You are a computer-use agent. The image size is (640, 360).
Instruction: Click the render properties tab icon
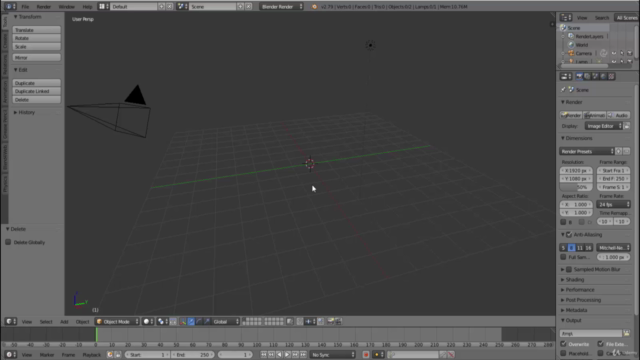click(579, 76)
